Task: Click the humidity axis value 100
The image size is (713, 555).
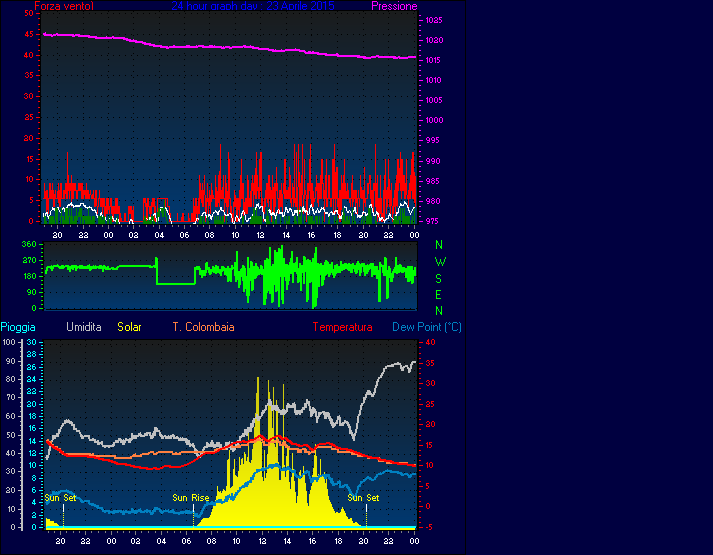Action: click(9, 342)
